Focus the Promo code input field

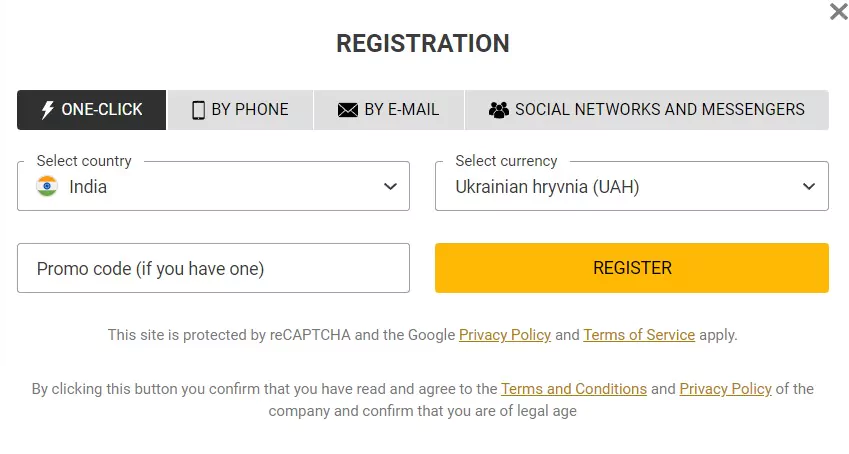click(213, 268)
